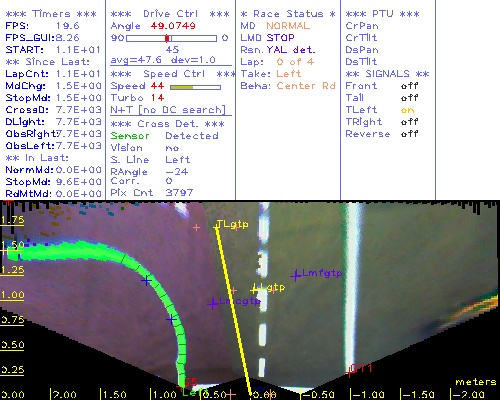Click the Lmcgtp blue cross marker
500x400 pixels.
click(213, 304)
